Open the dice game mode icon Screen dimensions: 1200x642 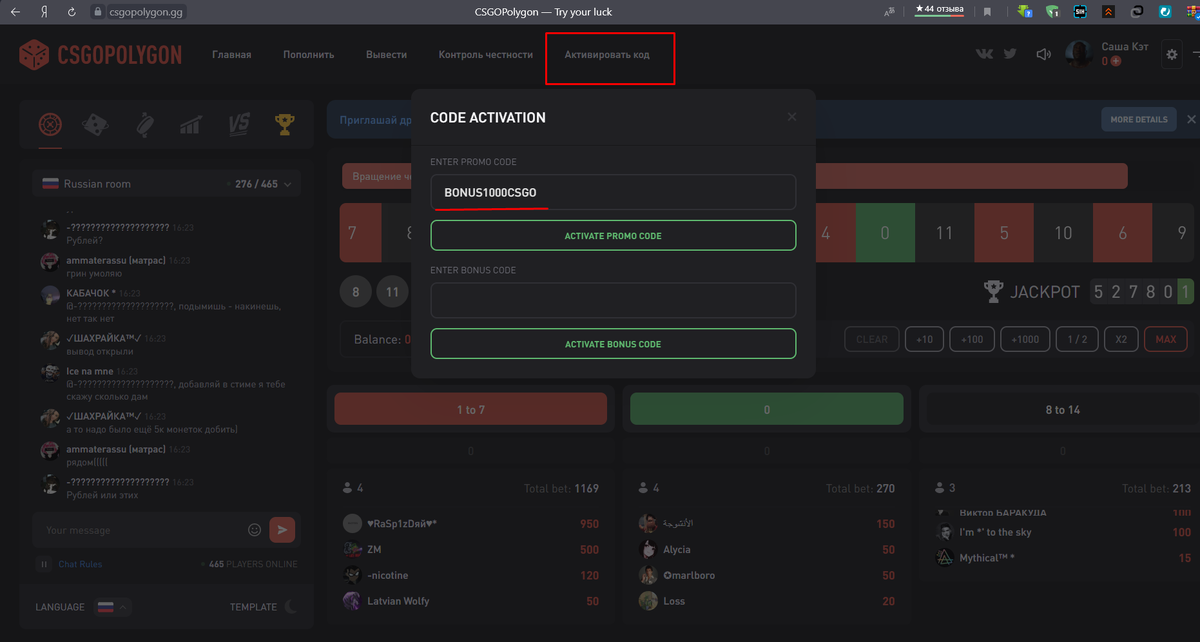[x=97, y=125]
